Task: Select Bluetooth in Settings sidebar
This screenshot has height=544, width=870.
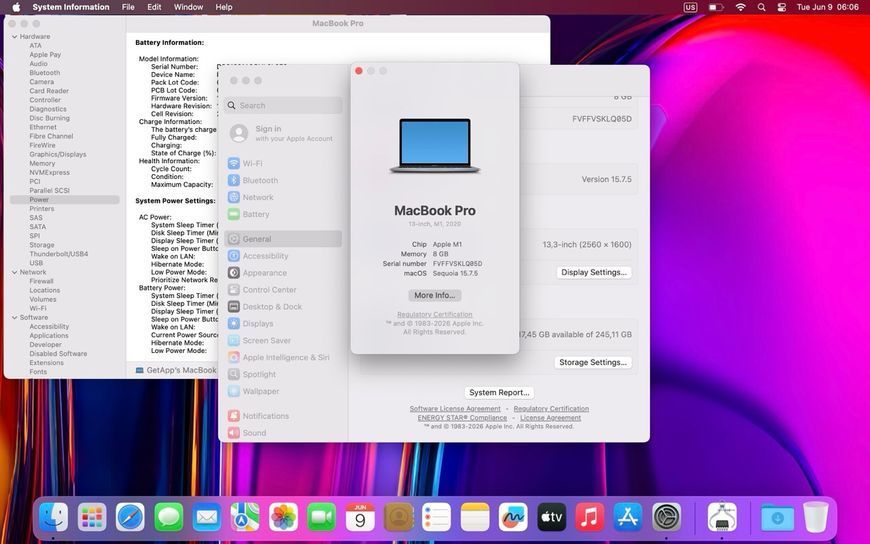Action: [x=283, y=180]
